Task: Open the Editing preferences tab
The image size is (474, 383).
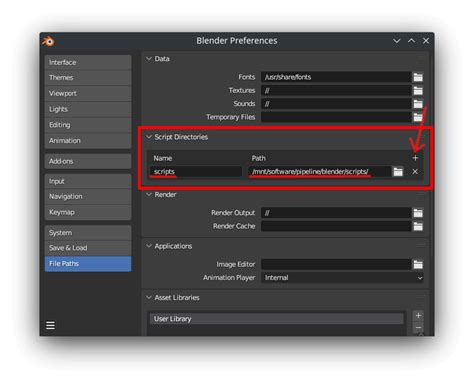Action: 88,125
